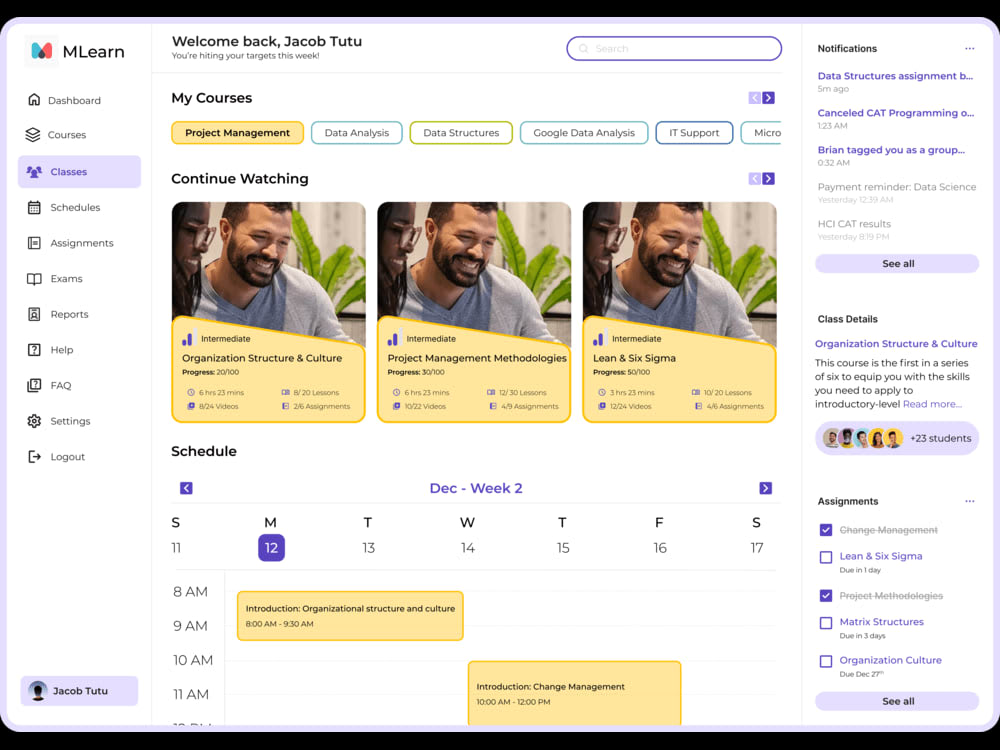Click the Settings gear icon
1000x750 pixels.
pyautogui.click(x=34, y=421)
